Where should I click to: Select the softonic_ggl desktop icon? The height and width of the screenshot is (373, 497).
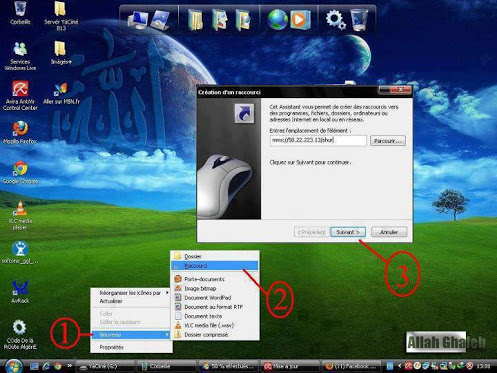20,253
